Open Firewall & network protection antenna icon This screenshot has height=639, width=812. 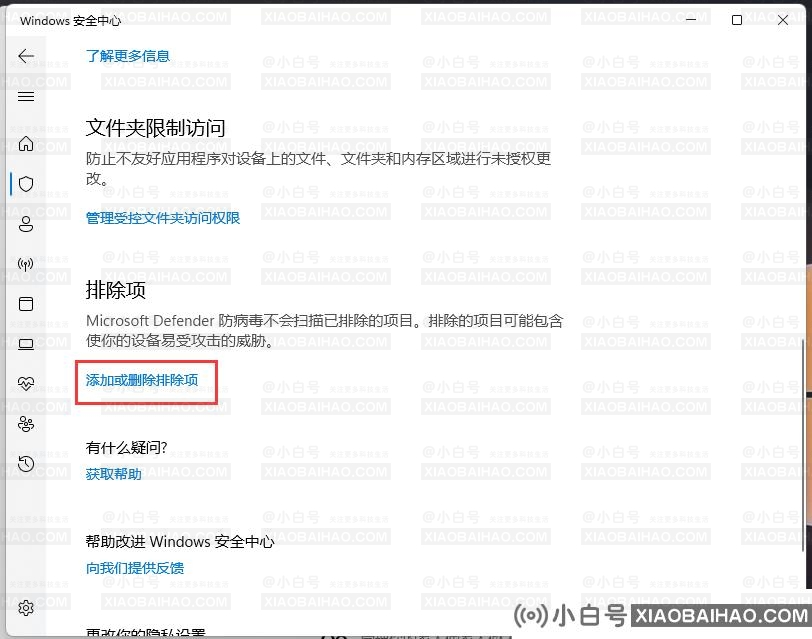point(26,265)
